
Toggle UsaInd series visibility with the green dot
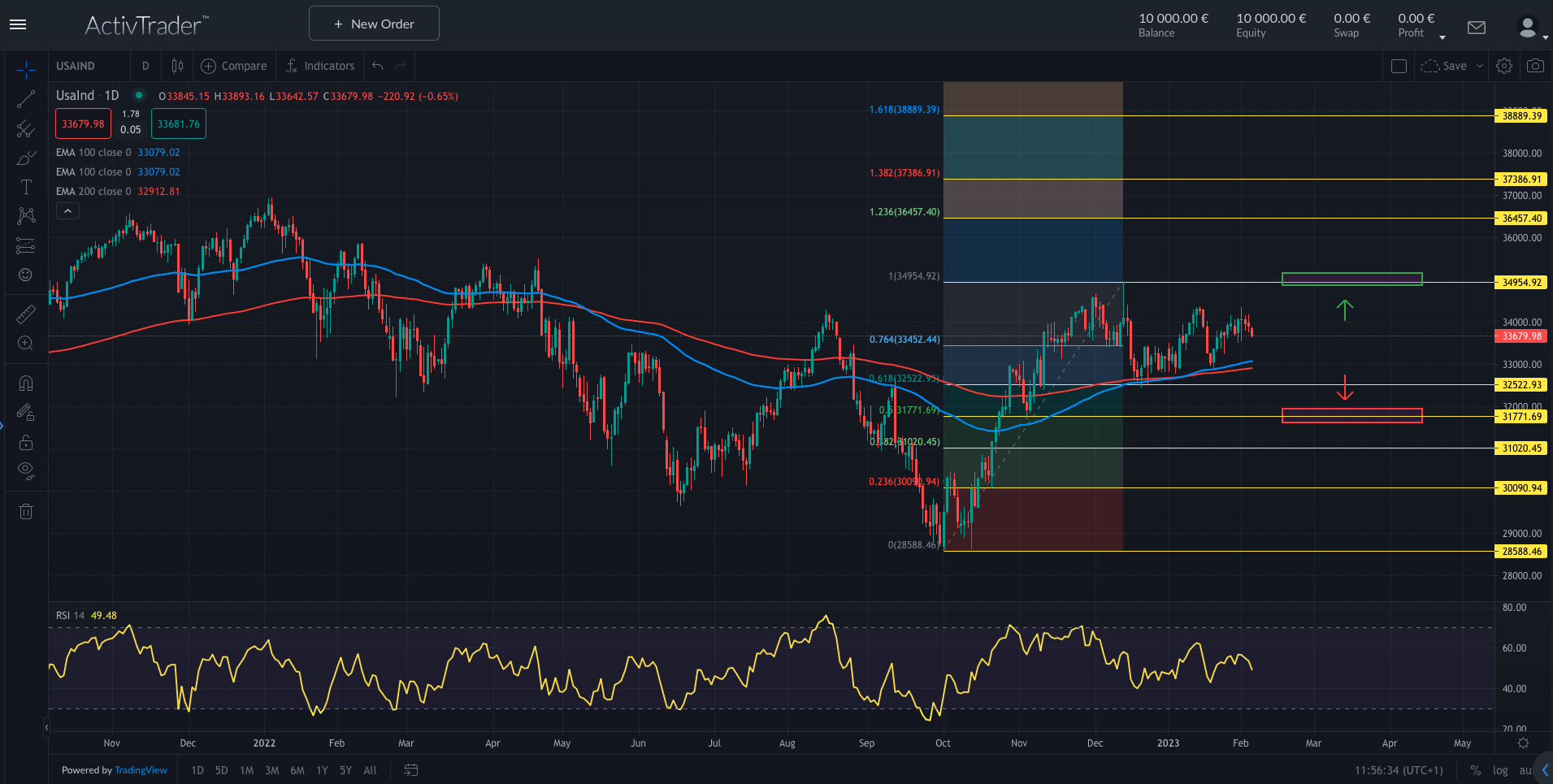click(x=139, y=95)
